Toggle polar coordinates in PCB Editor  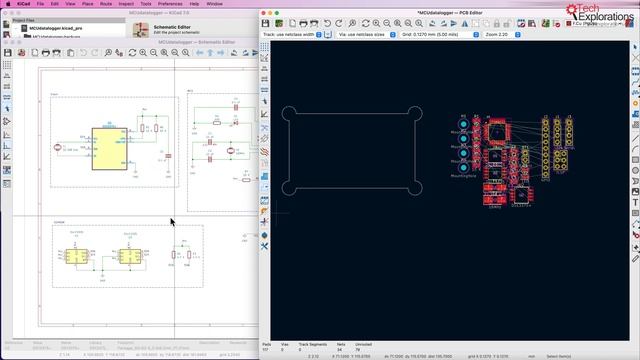(x=264, y=58)
